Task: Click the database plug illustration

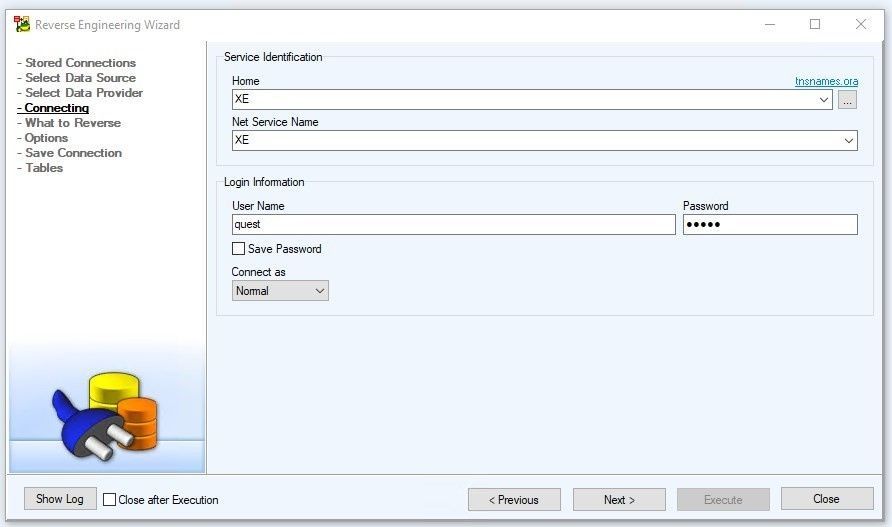Action: [x=106, y=415]
